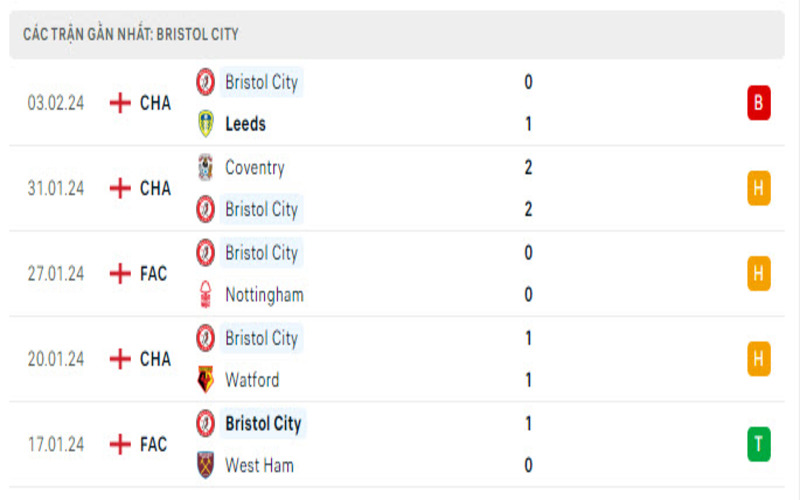Click the green T result badge

(759, 444)
